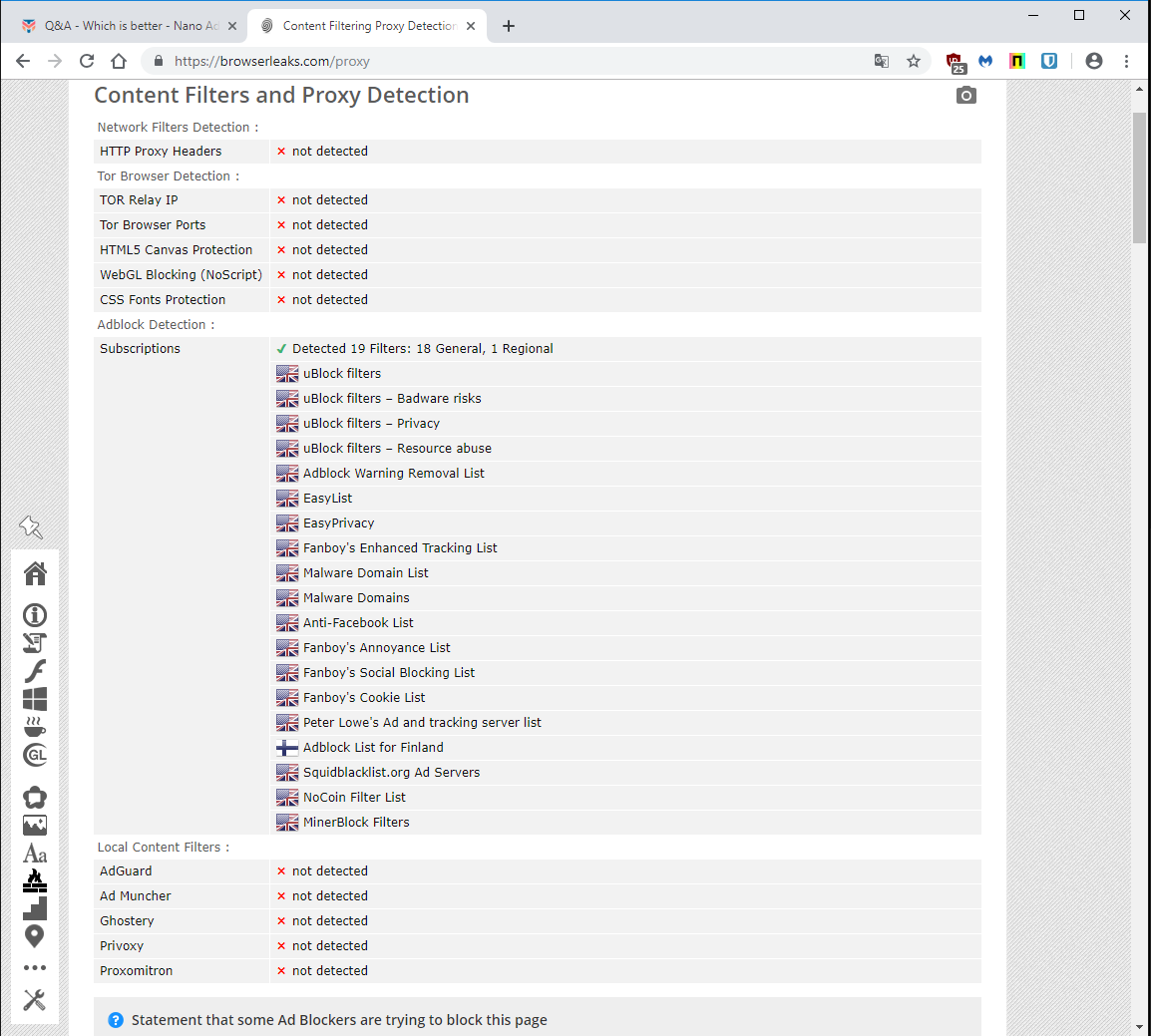
Task: Open the Canvas picture sidebar icon
Action: click(x=35, y=826)
